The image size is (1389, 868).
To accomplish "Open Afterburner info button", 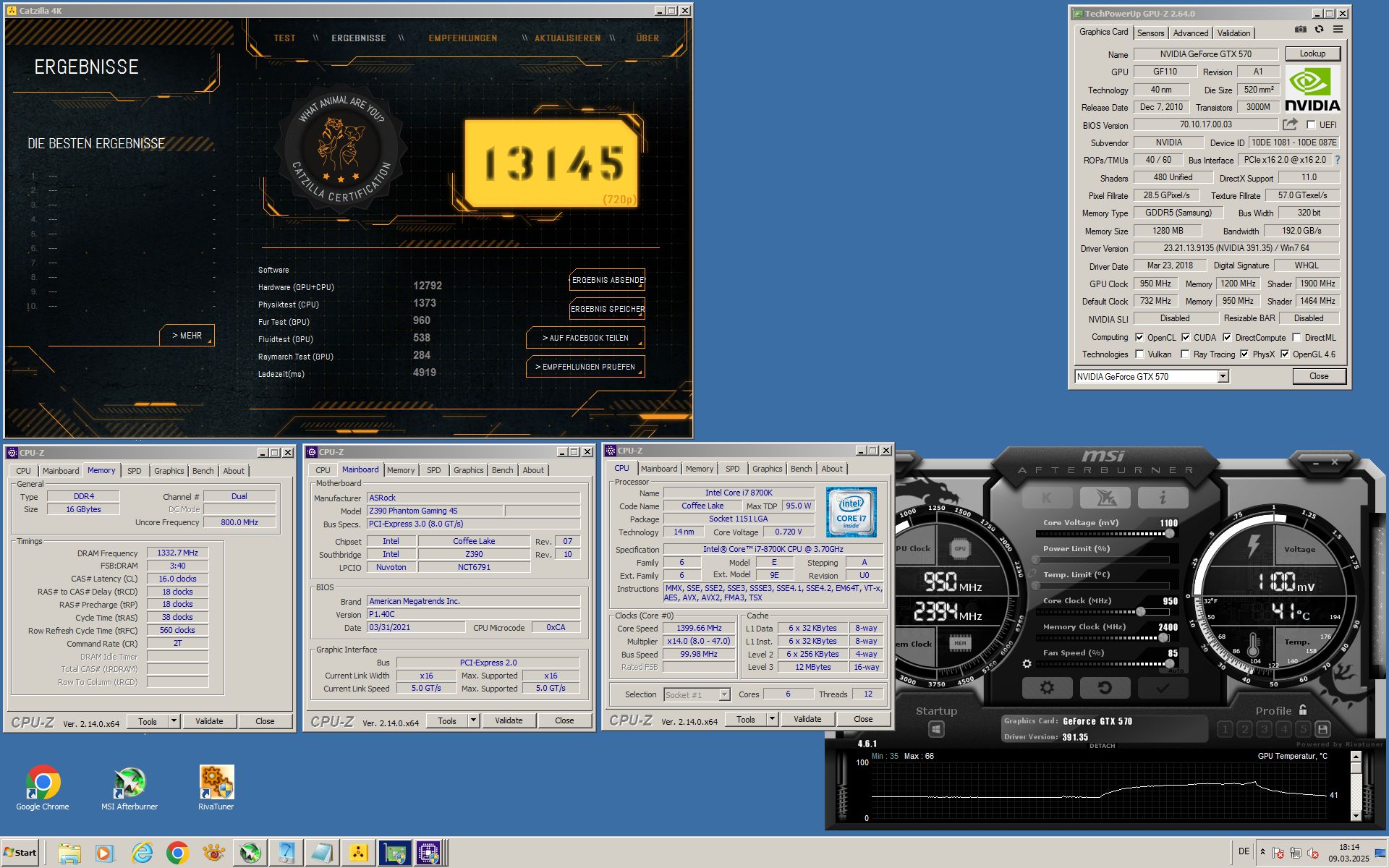I will click(1163, 498).
